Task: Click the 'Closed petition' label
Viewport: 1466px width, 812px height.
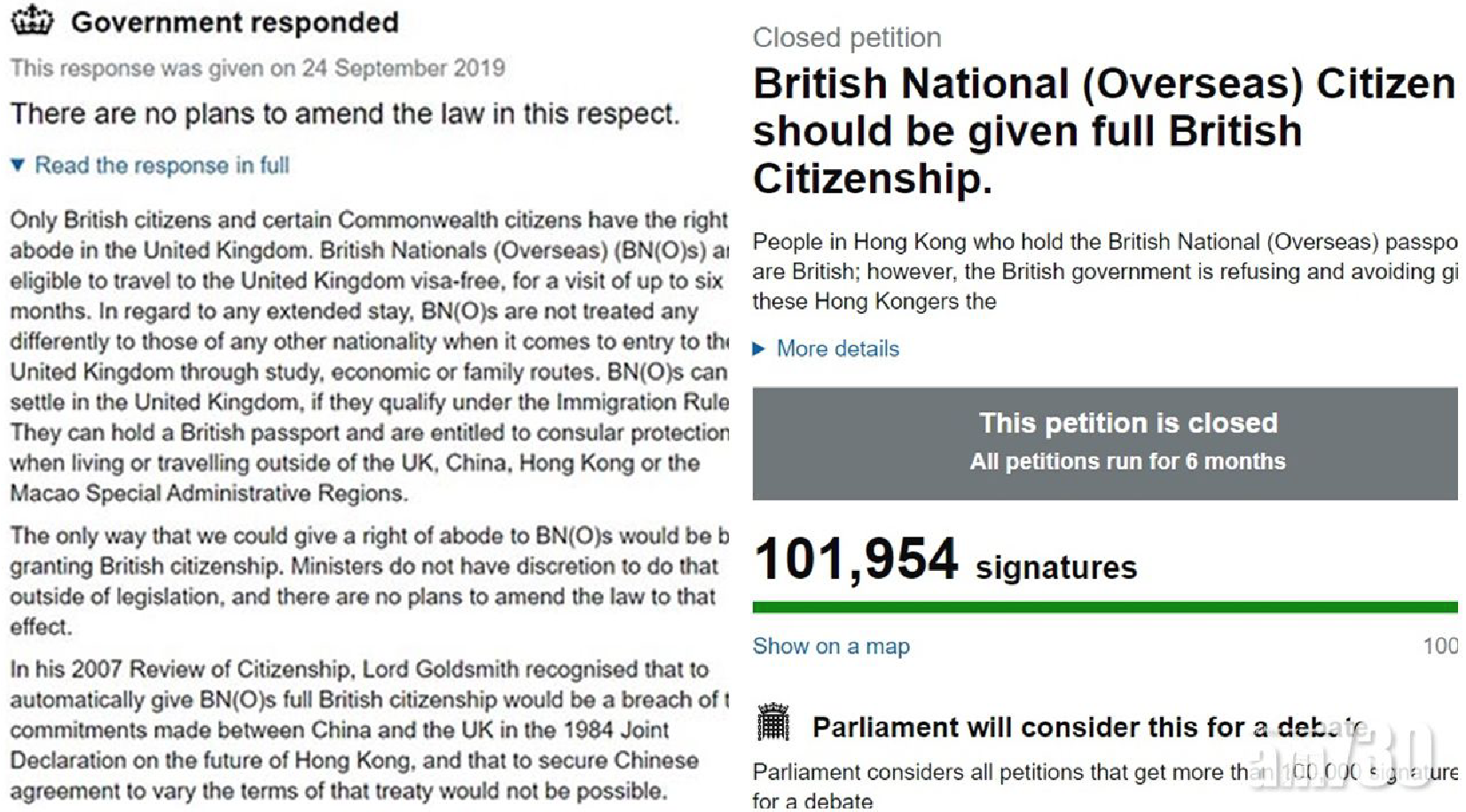Action: [847, 37]
